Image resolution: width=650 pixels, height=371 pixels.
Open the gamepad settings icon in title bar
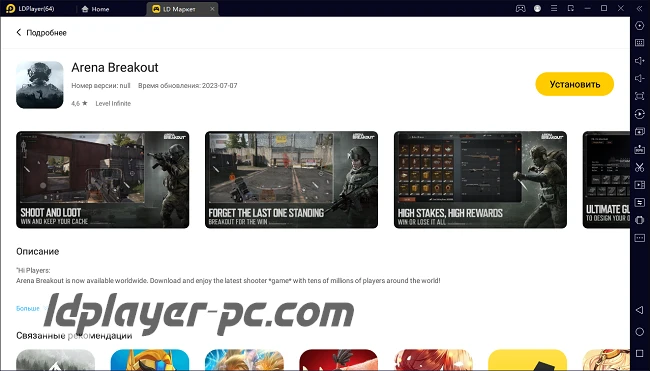coord(520,8)
